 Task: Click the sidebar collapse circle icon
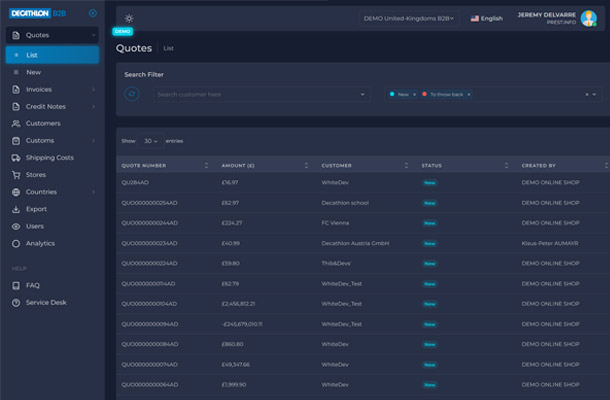pyautogui.click(x=93, y=13)
